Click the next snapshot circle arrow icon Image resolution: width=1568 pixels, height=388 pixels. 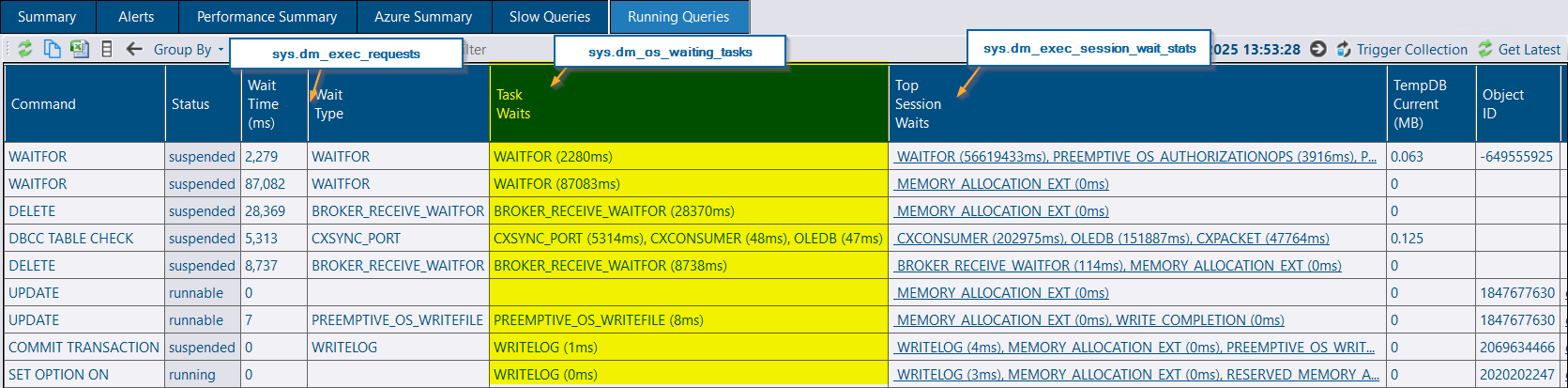click(1318, 49)
